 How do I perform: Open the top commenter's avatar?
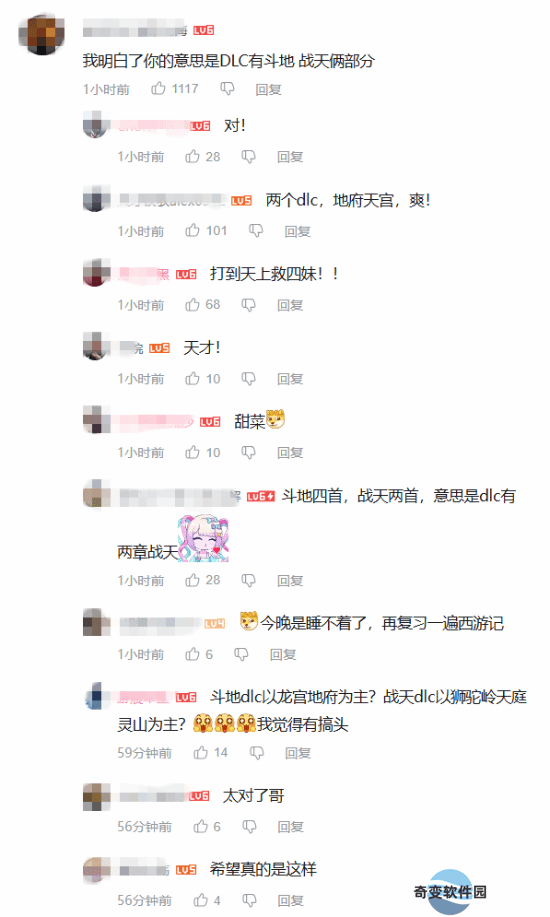coord(42,35)
